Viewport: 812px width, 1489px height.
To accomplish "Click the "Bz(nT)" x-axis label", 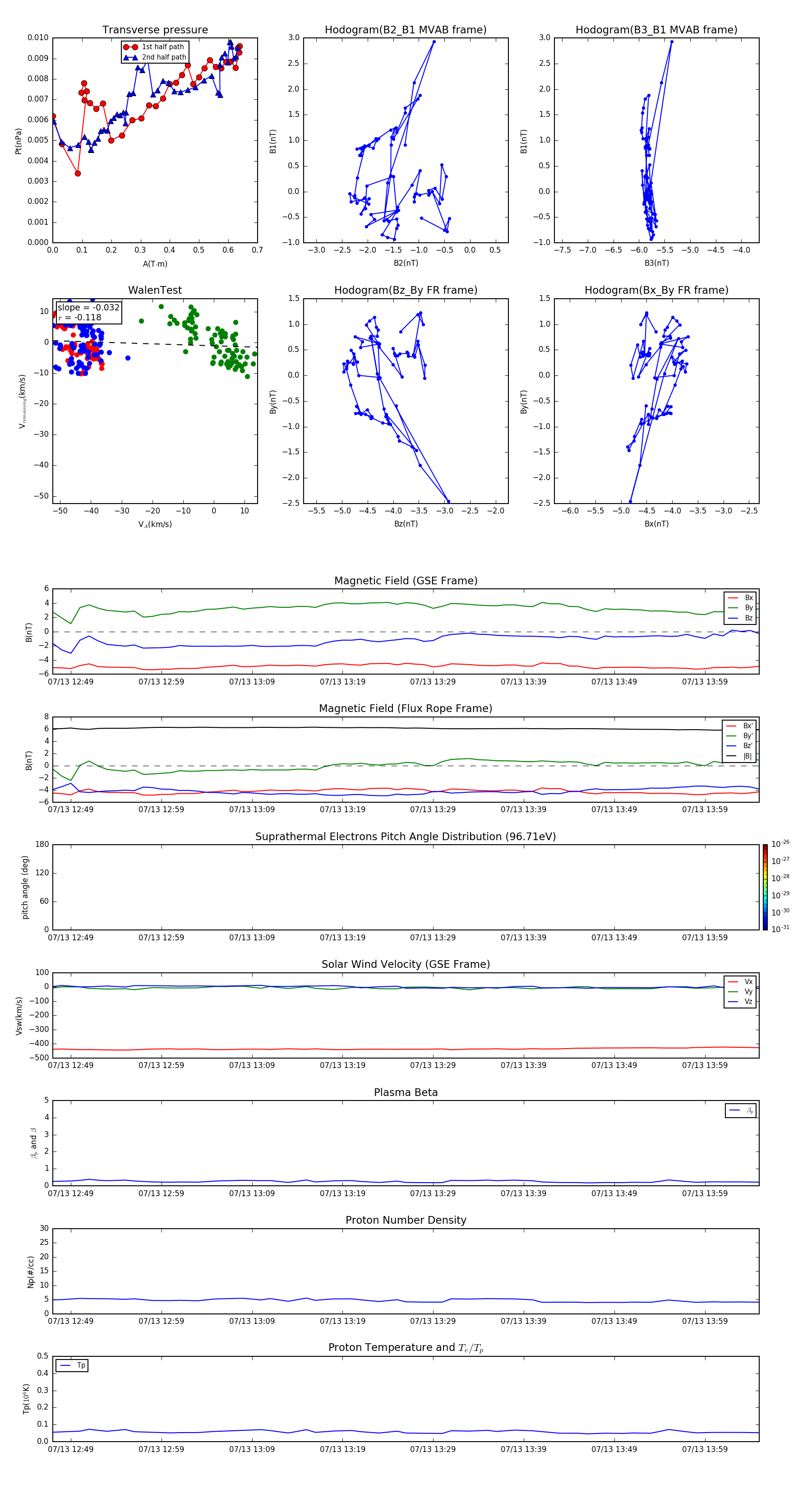I will point(406,524).
